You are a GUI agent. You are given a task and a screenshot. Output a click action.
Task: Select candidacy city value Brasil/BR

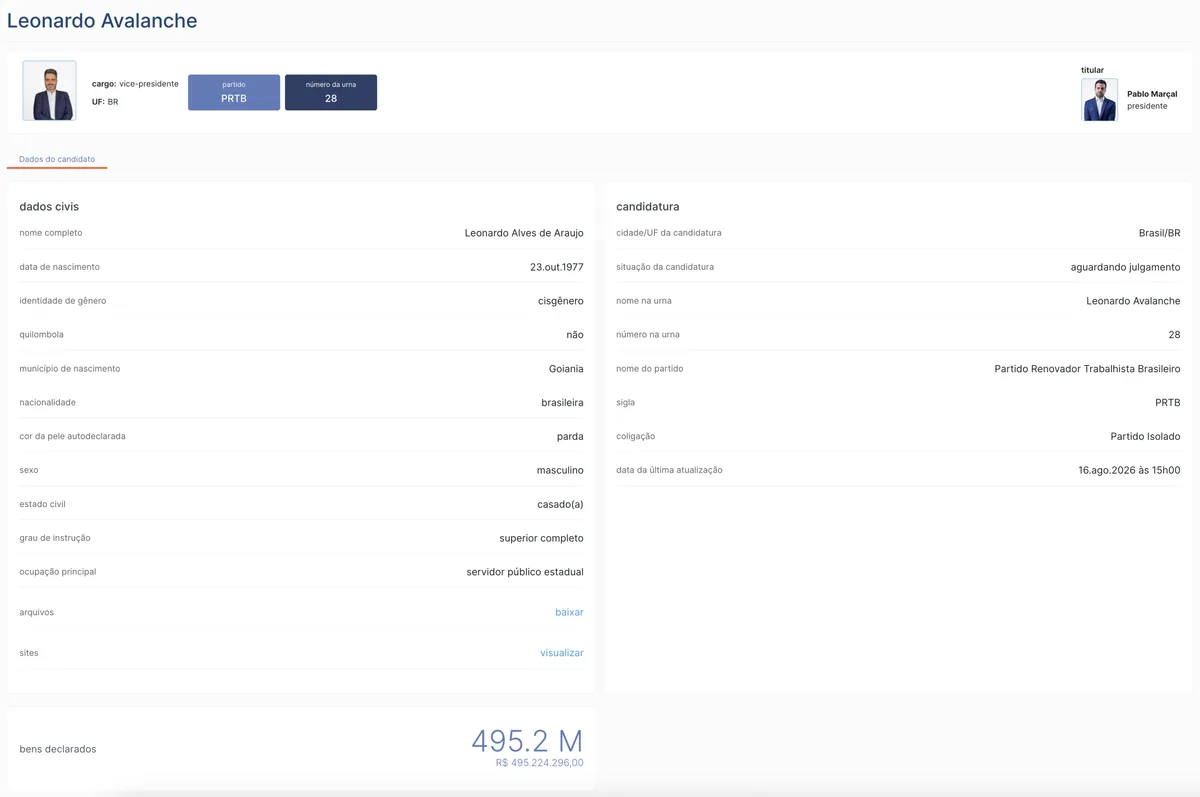click(1160, 233)
